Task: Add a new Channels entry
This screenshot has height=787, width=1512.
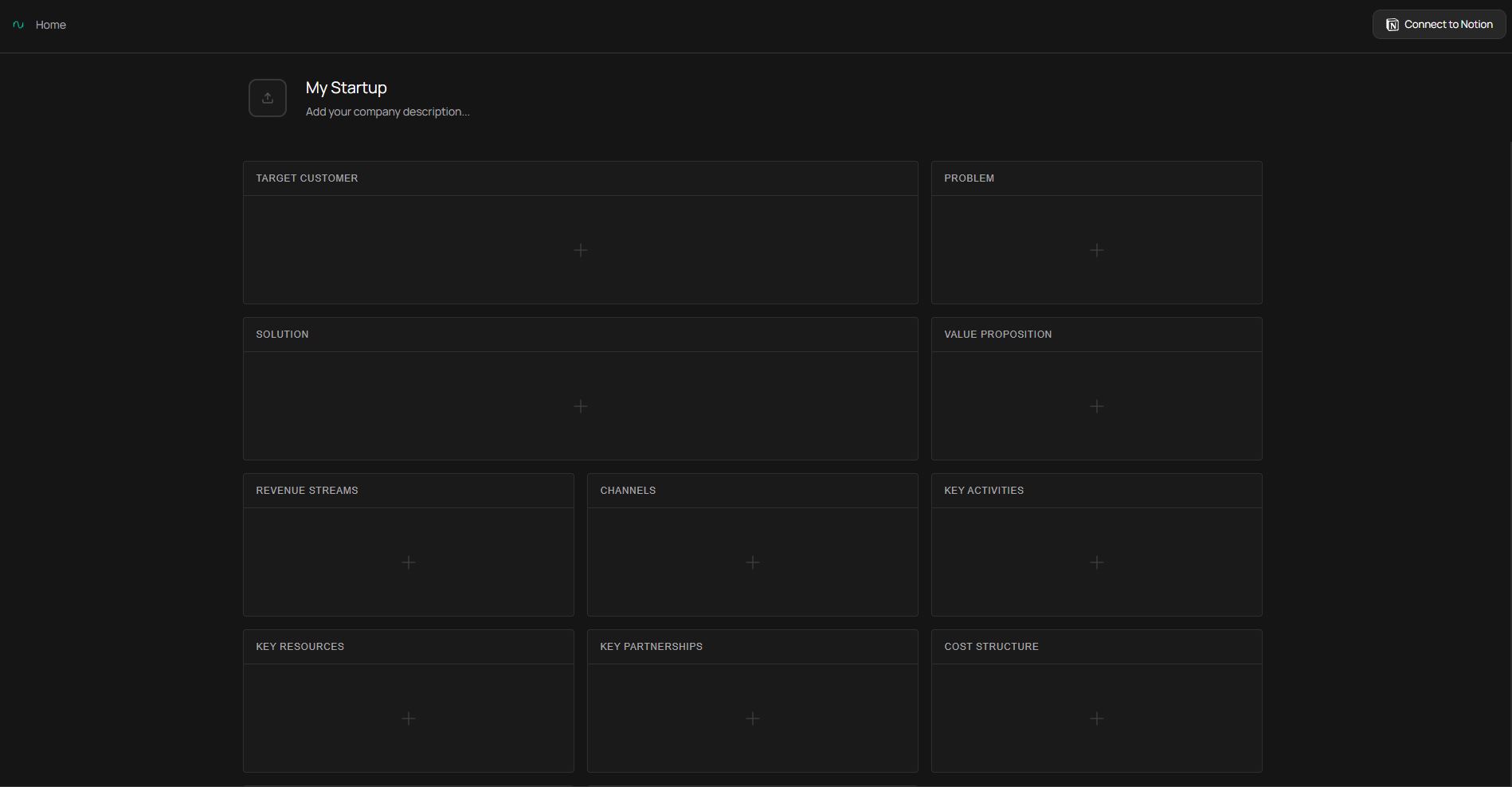Action: tap(753, 562)
